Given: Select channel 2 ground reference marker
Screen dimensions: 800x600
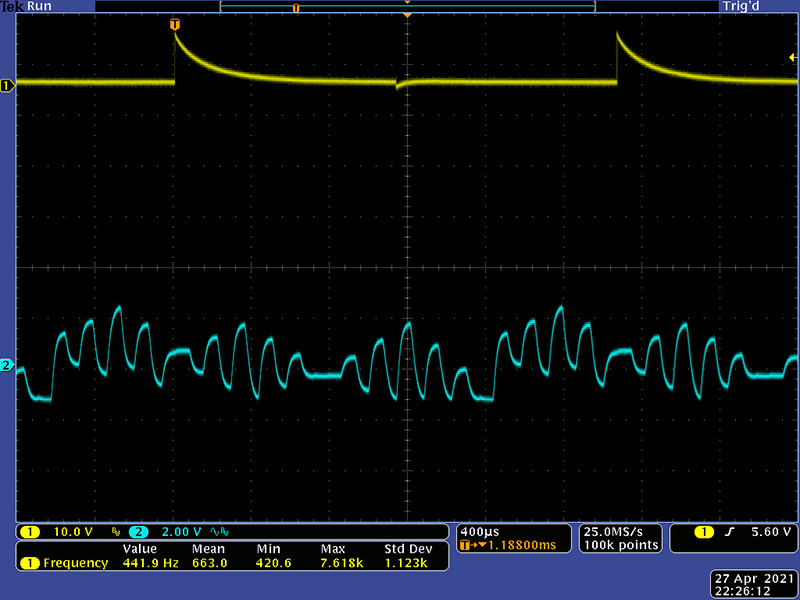Looking at the screenshot, I should coord(8,366).
